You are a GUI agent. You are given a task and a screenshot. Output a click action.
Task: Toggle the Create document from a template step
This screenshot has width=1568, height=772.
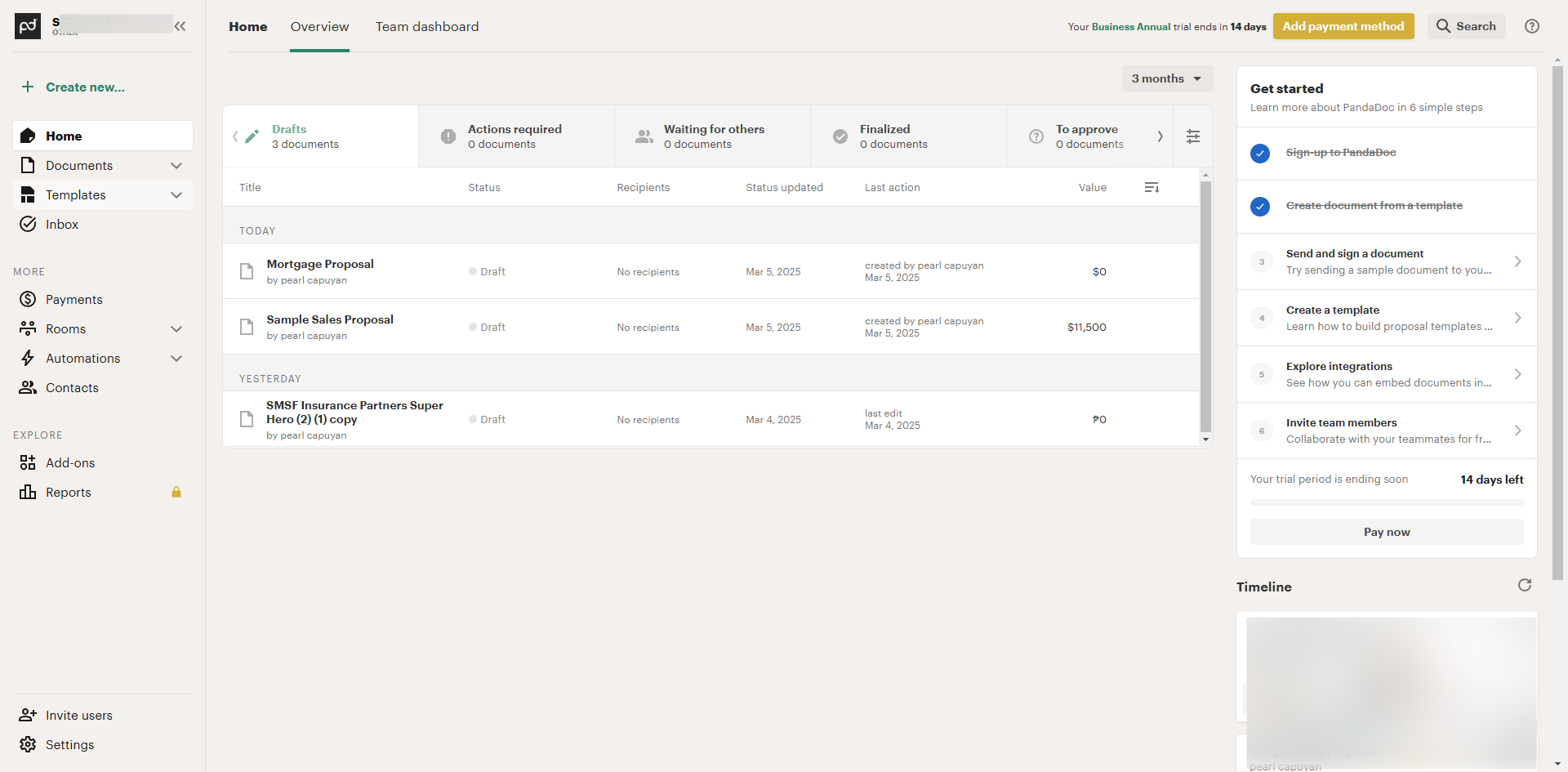point(1260,206)
